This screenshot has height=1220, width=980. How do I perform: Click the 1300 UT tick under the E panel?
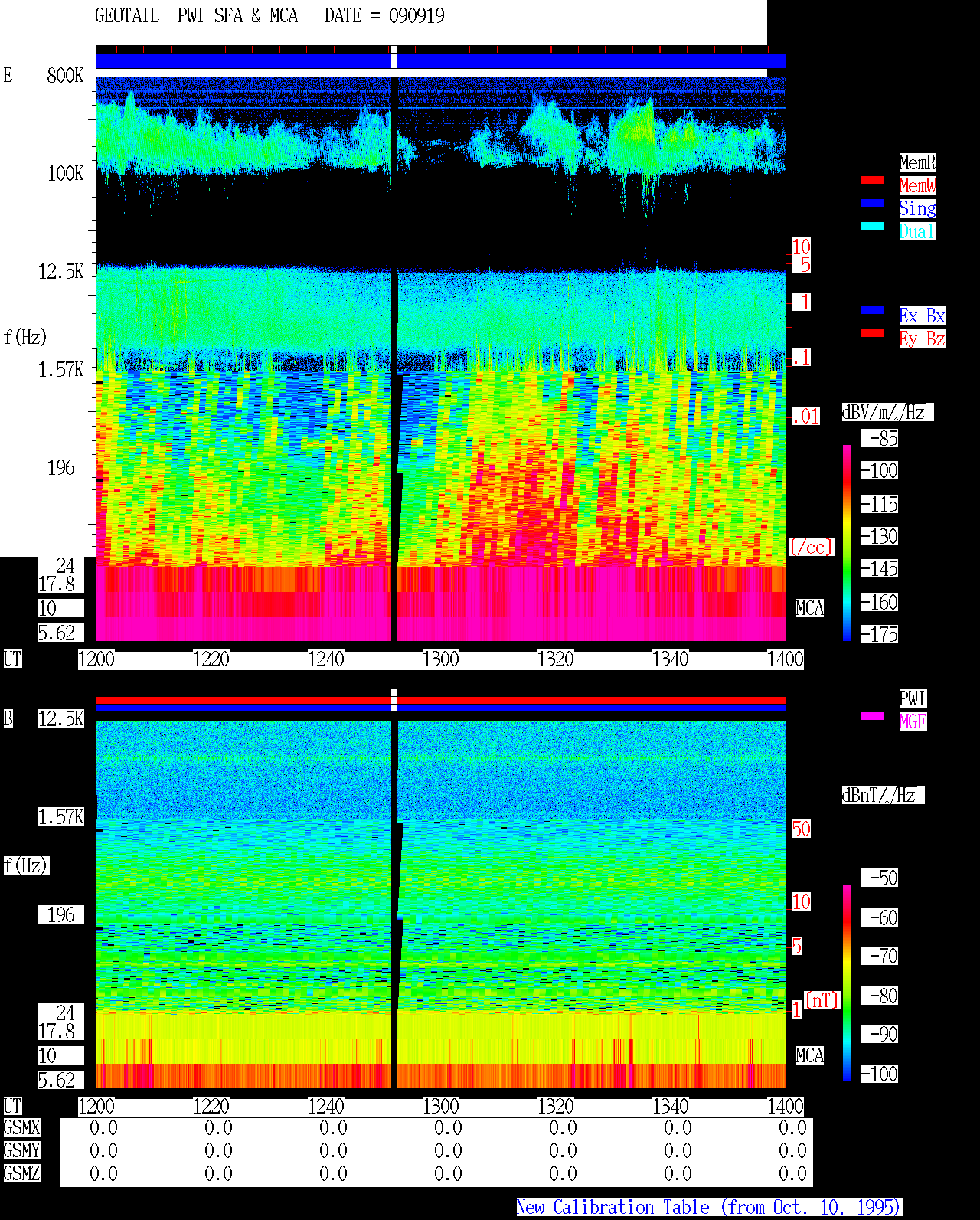click(441, 659)
